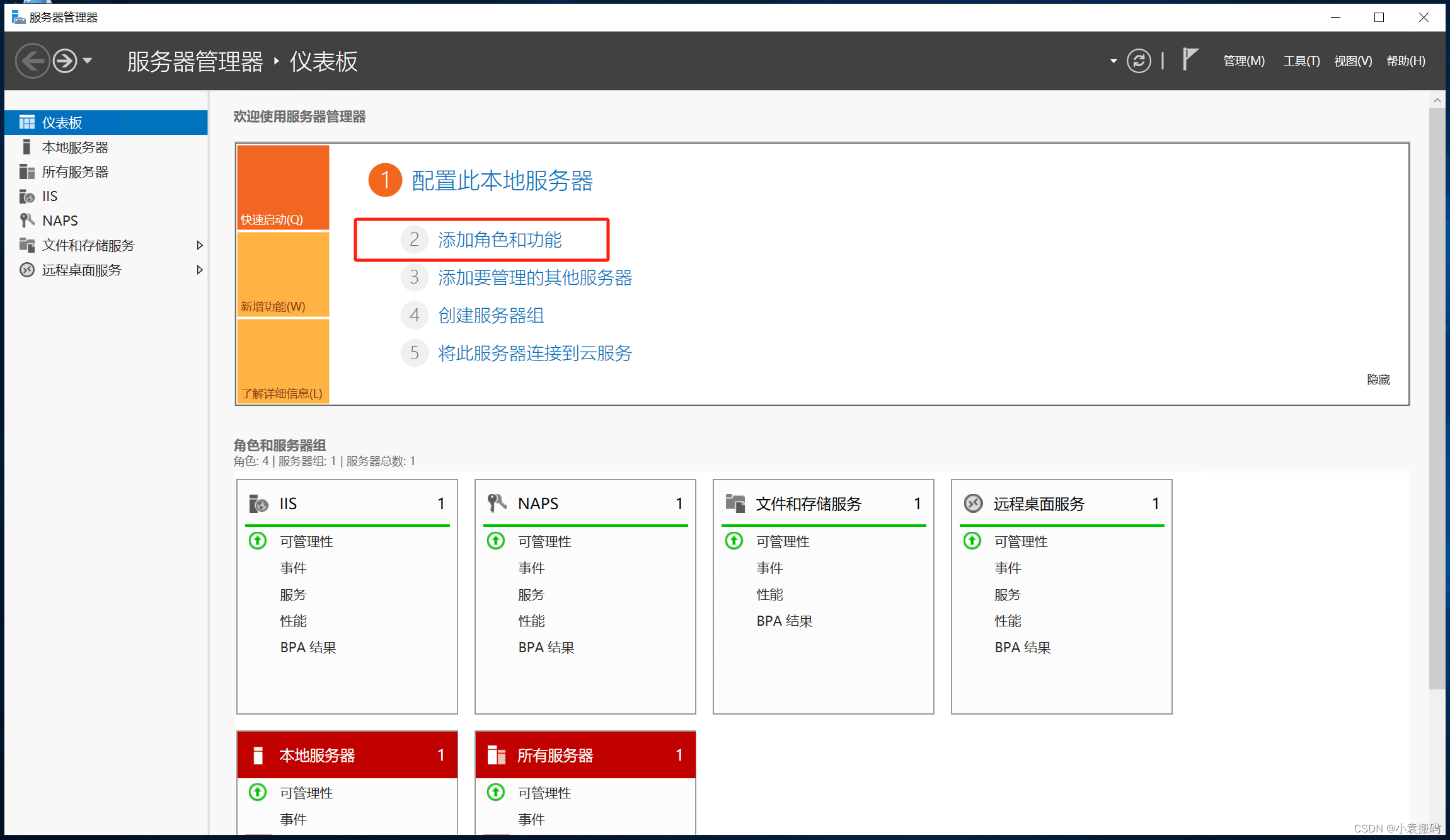Select NAPS in the sidebar

106,221
